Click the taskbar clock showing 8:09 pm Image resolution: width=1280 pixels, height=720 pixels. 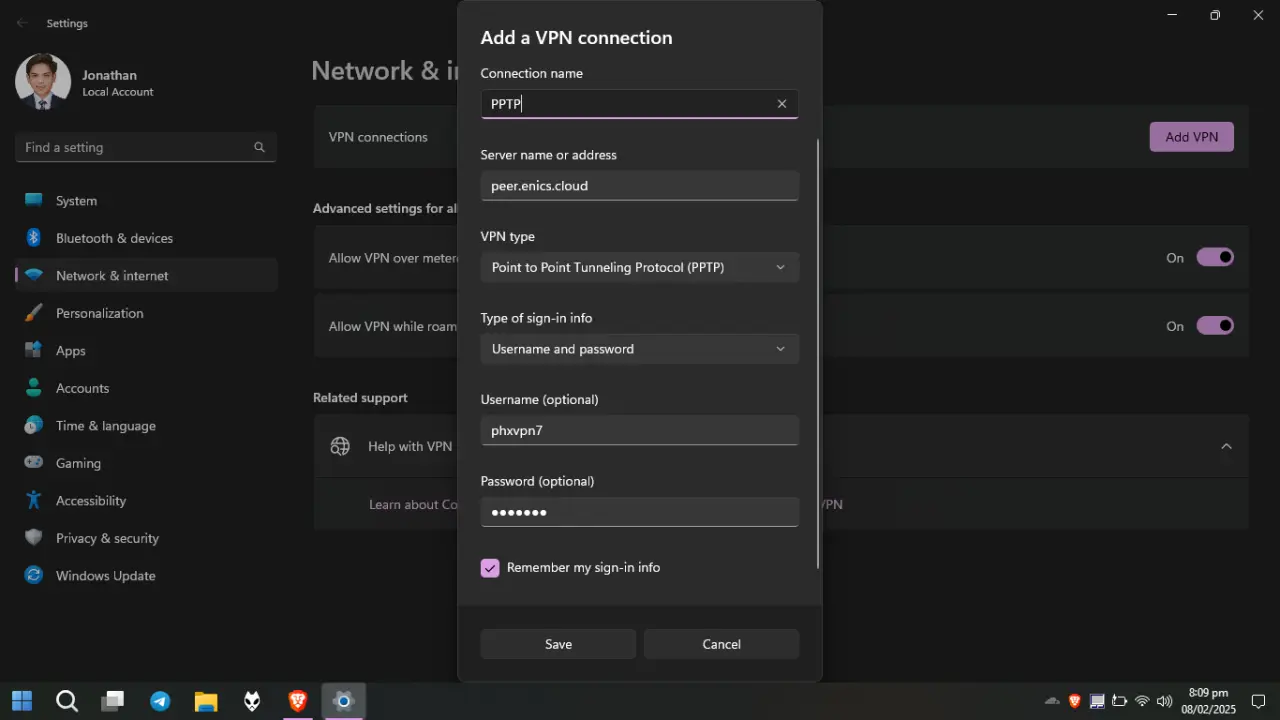click(1208, 701)
